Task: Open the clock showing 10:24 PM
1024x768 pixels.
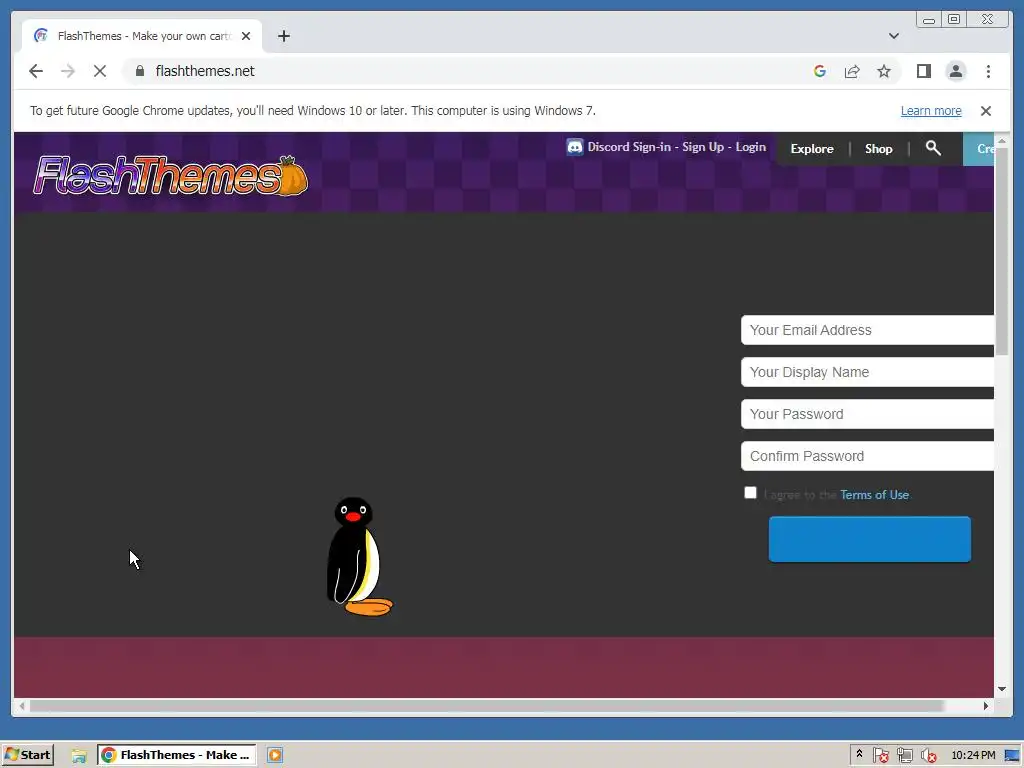Action: click(973, 756)
